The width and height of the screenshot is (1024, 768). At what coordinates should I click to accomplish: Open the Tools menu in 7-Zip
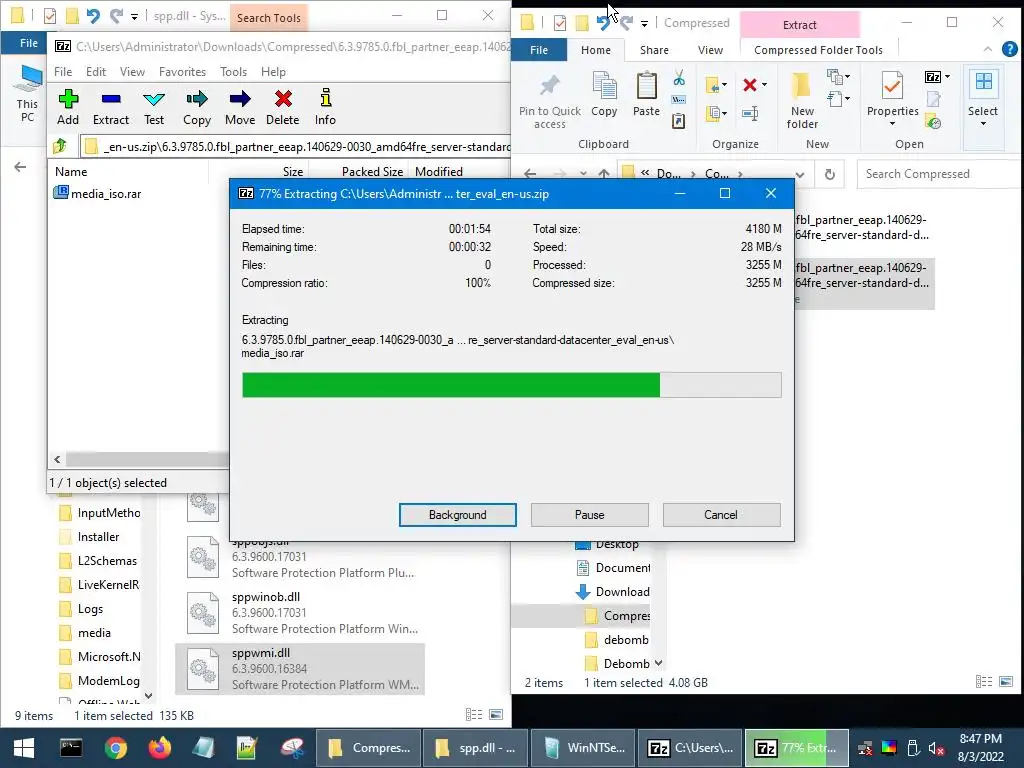pyautogui.click(x=233, y=72)
